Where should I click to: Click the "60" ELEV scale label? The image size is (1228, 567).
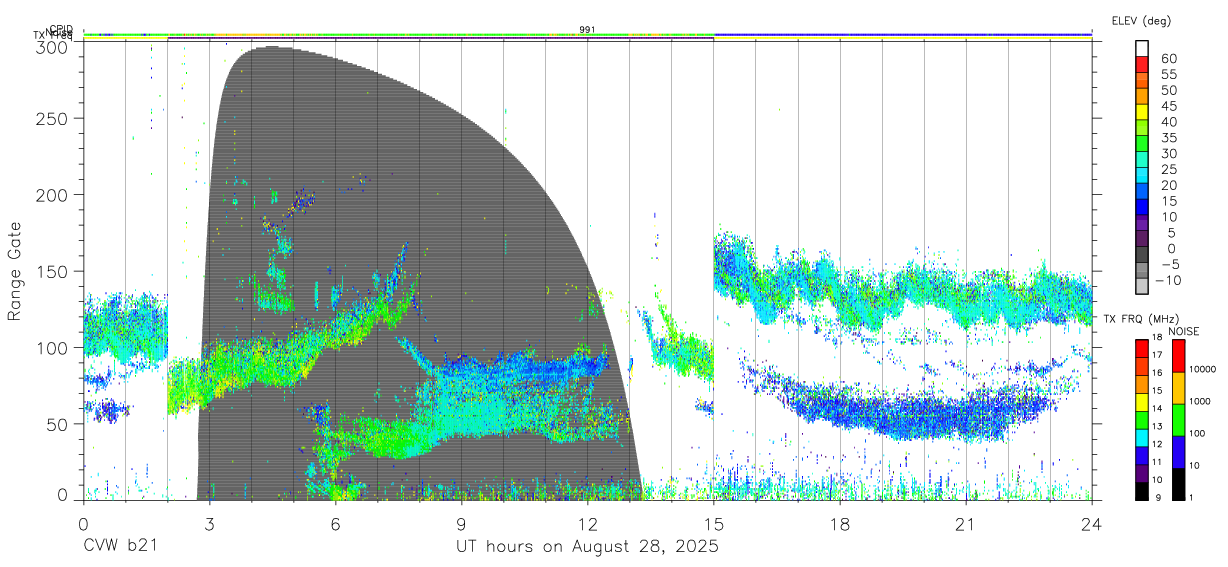coord(1169,59)
